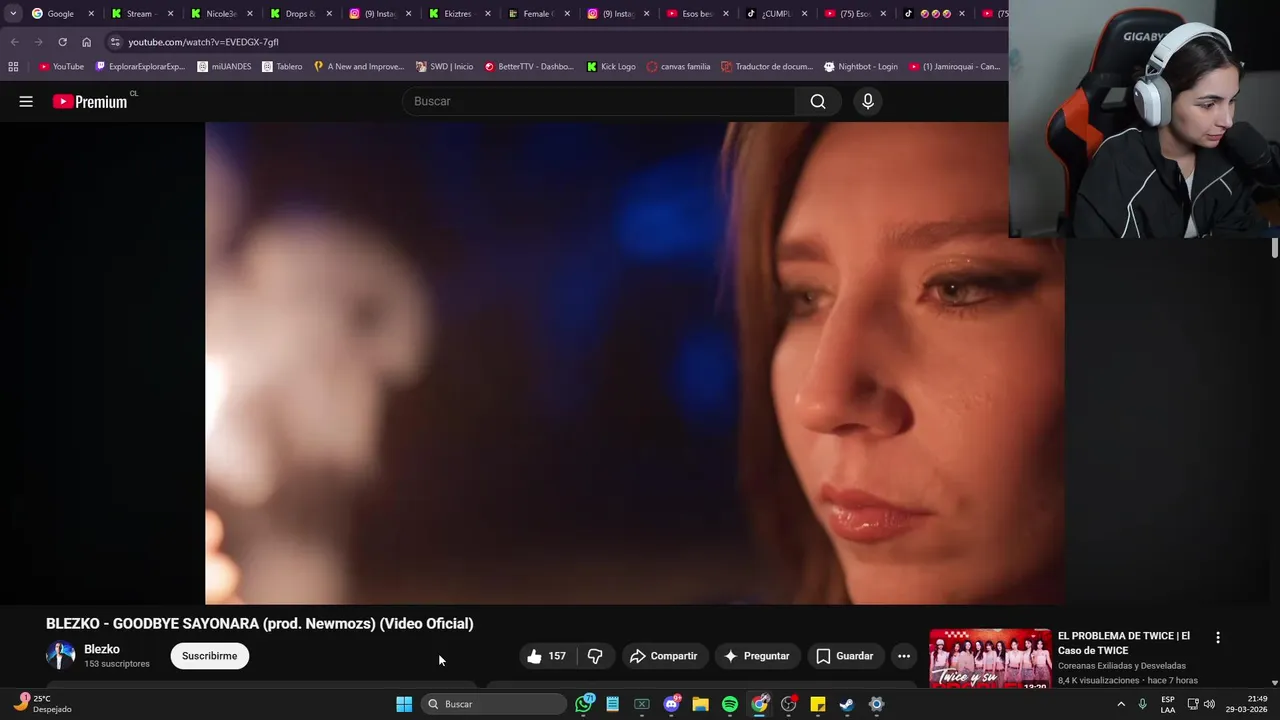This screenshot has width=1280, height=720.
Task: Open the apps grid in bookmarks bar
Action: tap(13, 67)
